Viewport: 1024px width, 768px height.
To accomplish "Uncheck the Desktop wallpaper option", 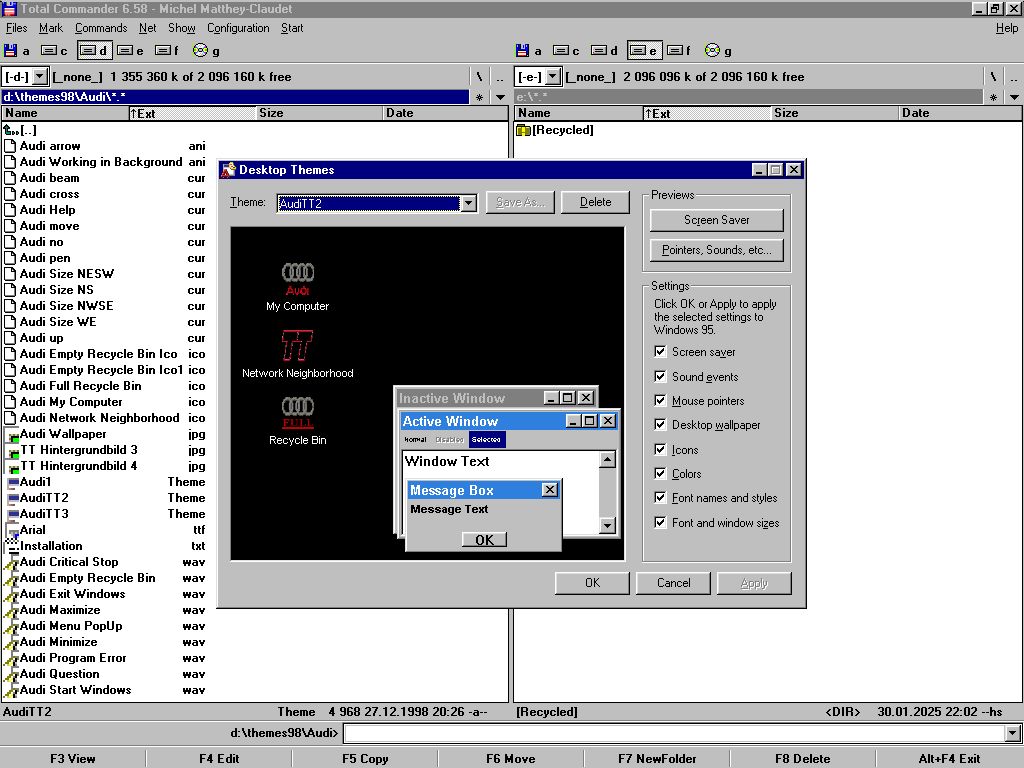I will pyautogui.click(x=660, y=425).
